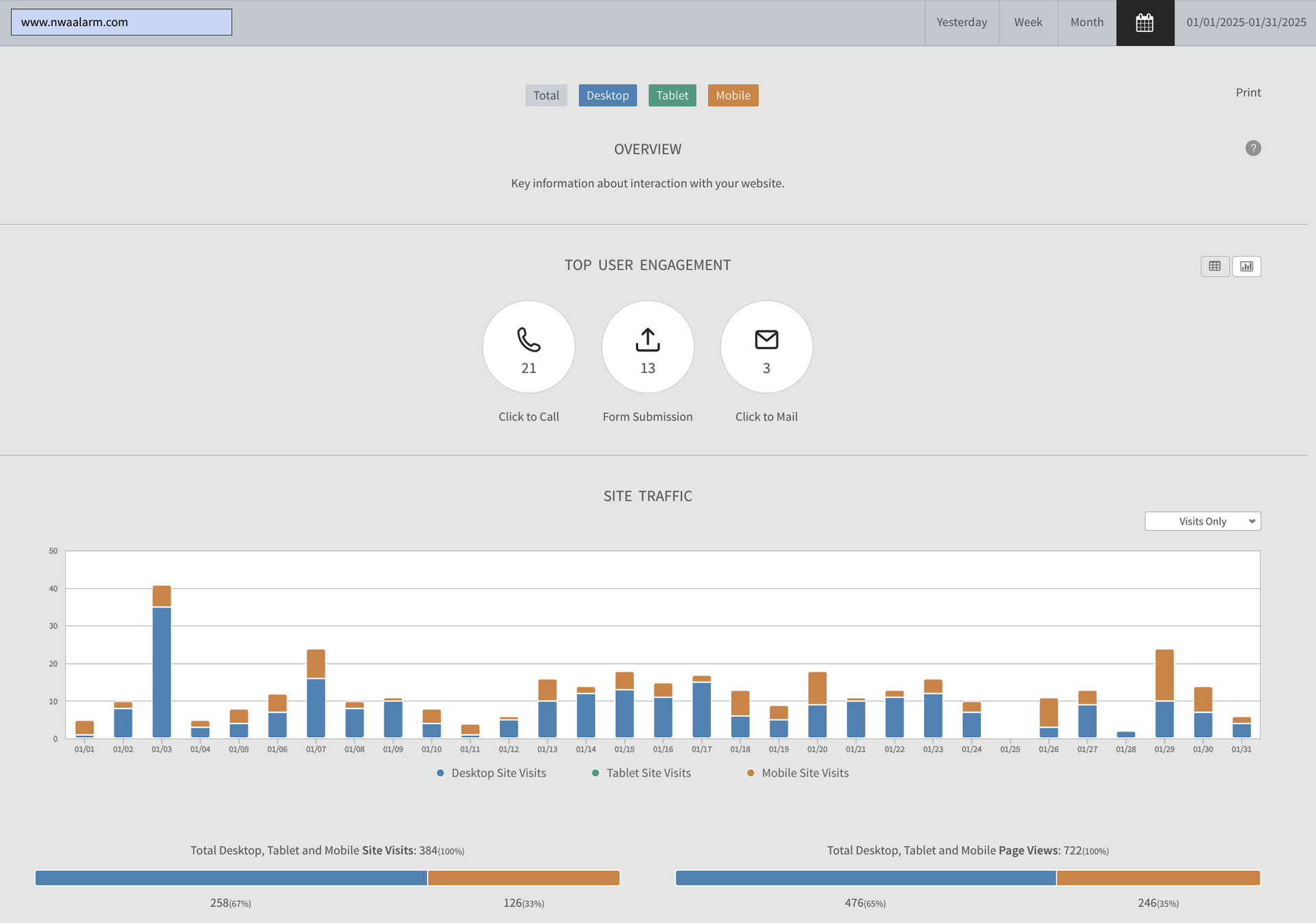Click the orange Mobile filter button
This screenshot has width=1316, height=923.
coord(733,95)
